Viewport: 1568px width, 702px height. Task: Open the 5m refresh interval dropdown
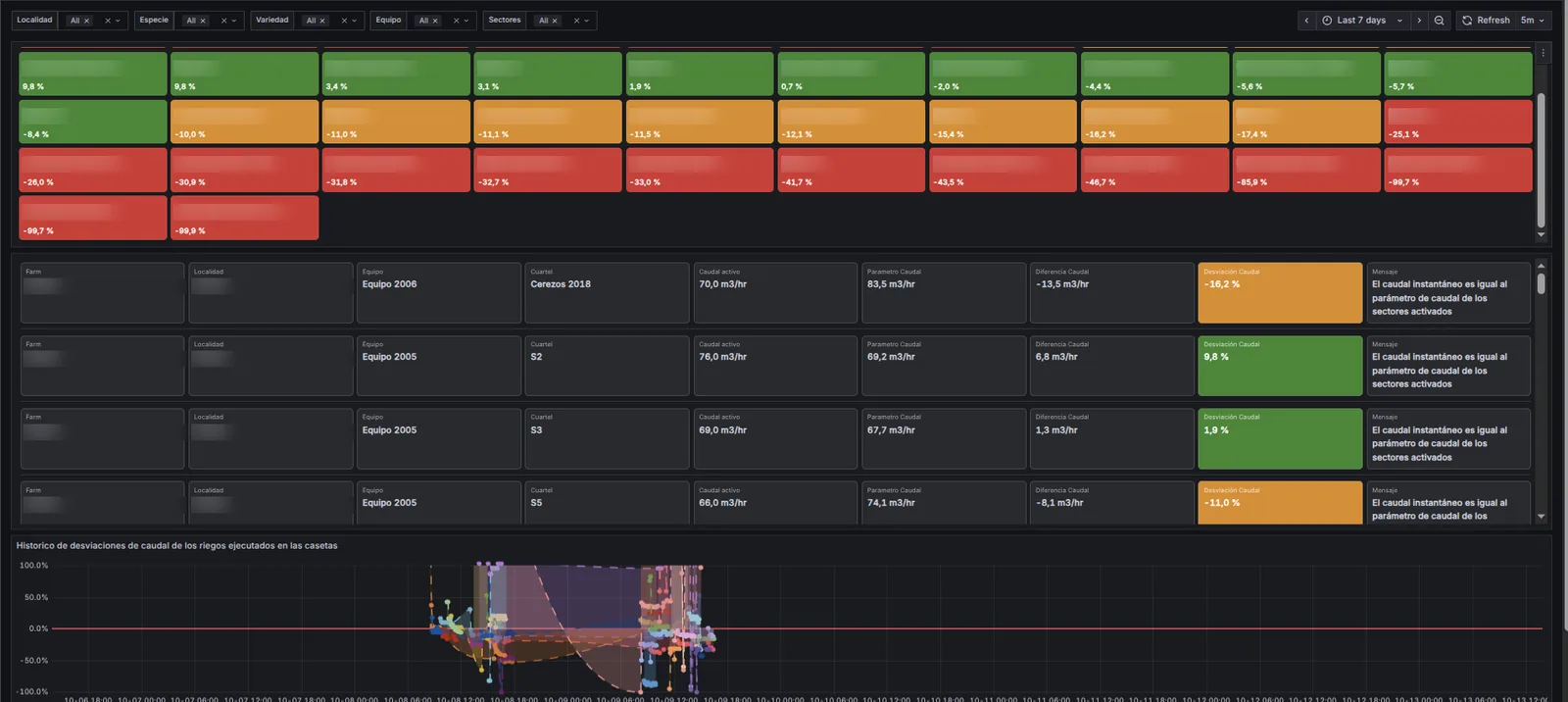point(1533,21)
